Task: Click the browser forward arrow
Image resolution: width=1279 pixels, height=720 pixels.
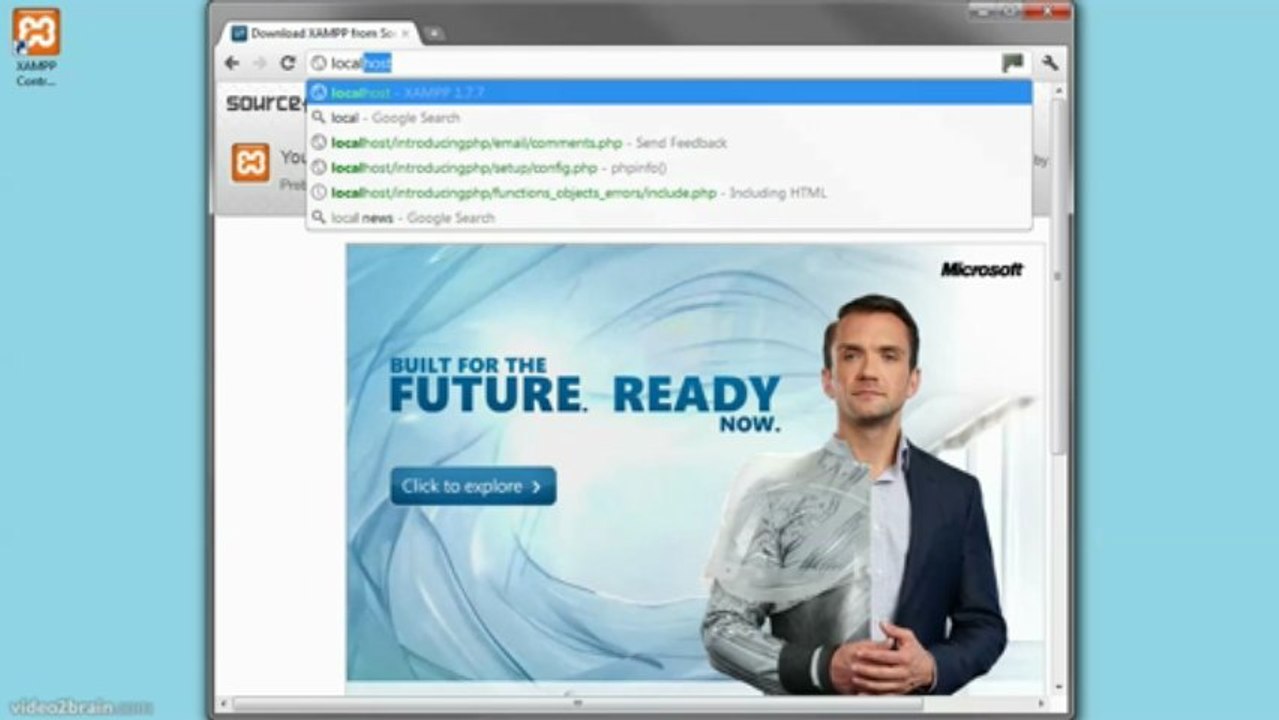Action: pyautogui.click(x=260, y=63)
